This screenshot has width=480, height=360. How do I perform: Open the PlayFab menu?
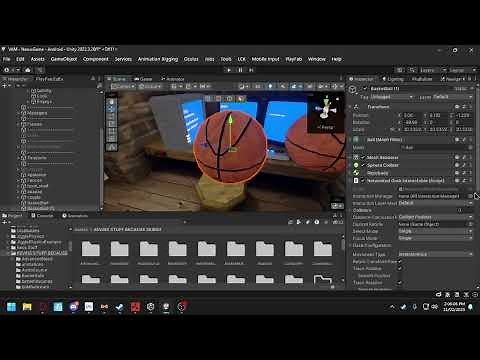pos(293,59)
